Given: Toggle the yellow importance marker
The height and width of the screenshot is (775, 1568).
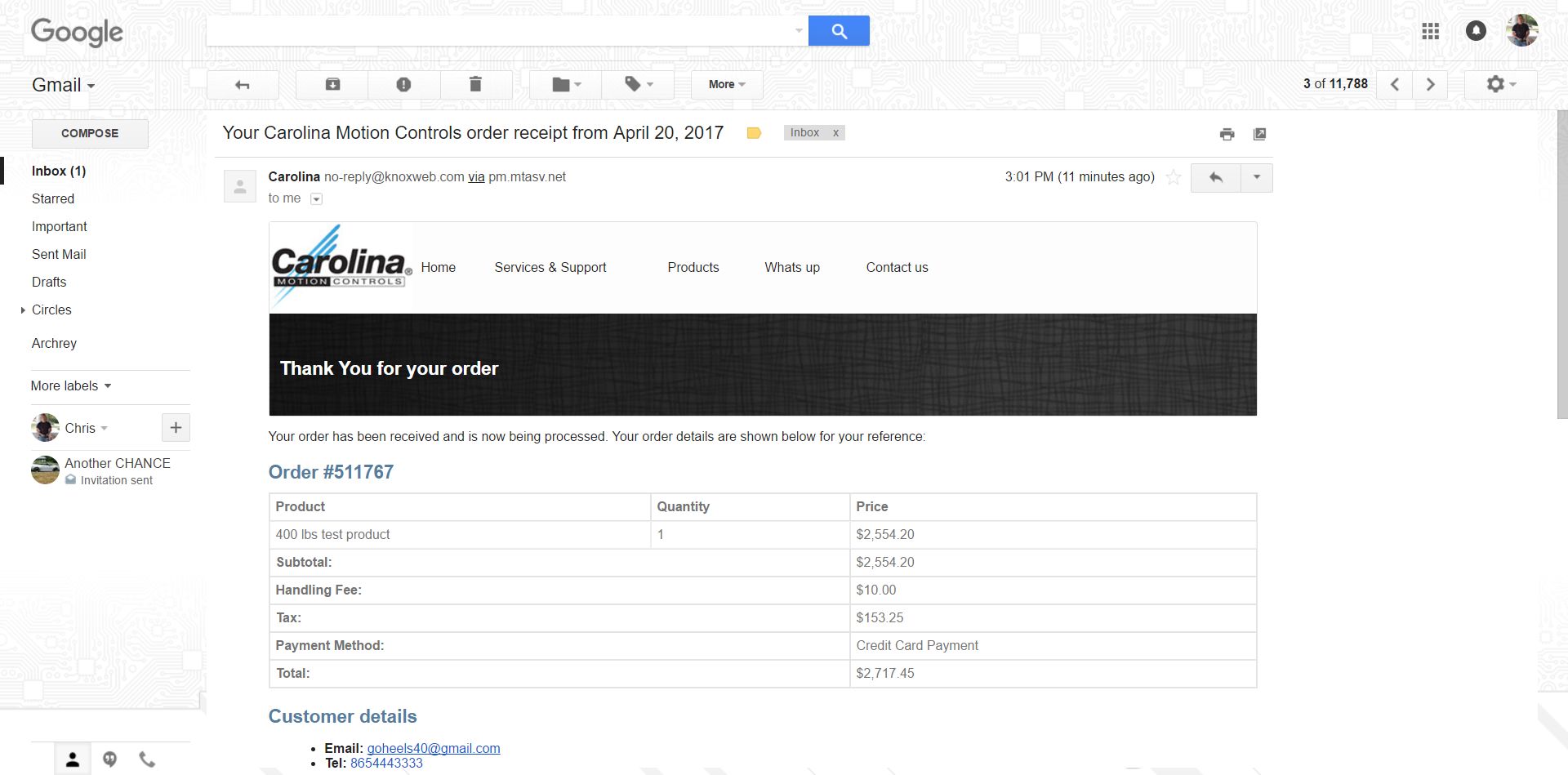Looking at the screenshot, I should point(754,133).
